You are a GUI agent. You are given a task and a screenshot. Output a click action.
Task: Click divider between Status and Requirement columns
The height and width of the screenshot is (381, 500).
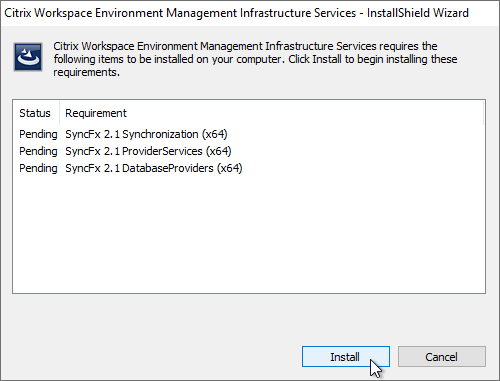60,113
